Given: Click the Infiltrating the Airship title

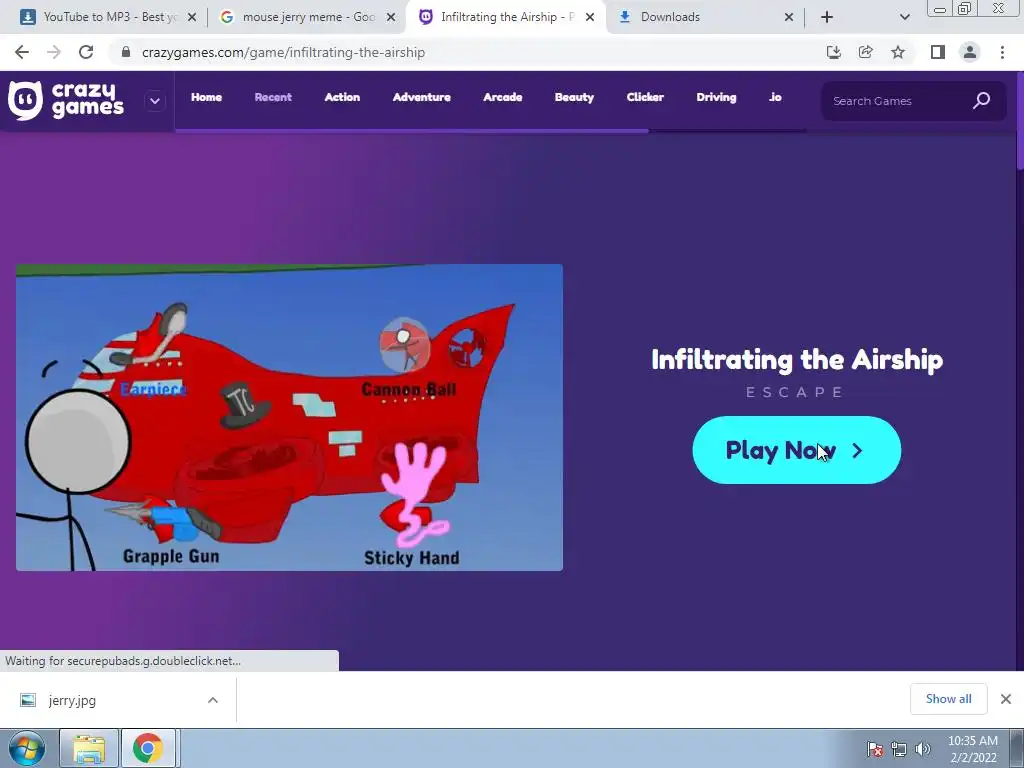Looking at the screenshot, I should (x=797, y=360).
